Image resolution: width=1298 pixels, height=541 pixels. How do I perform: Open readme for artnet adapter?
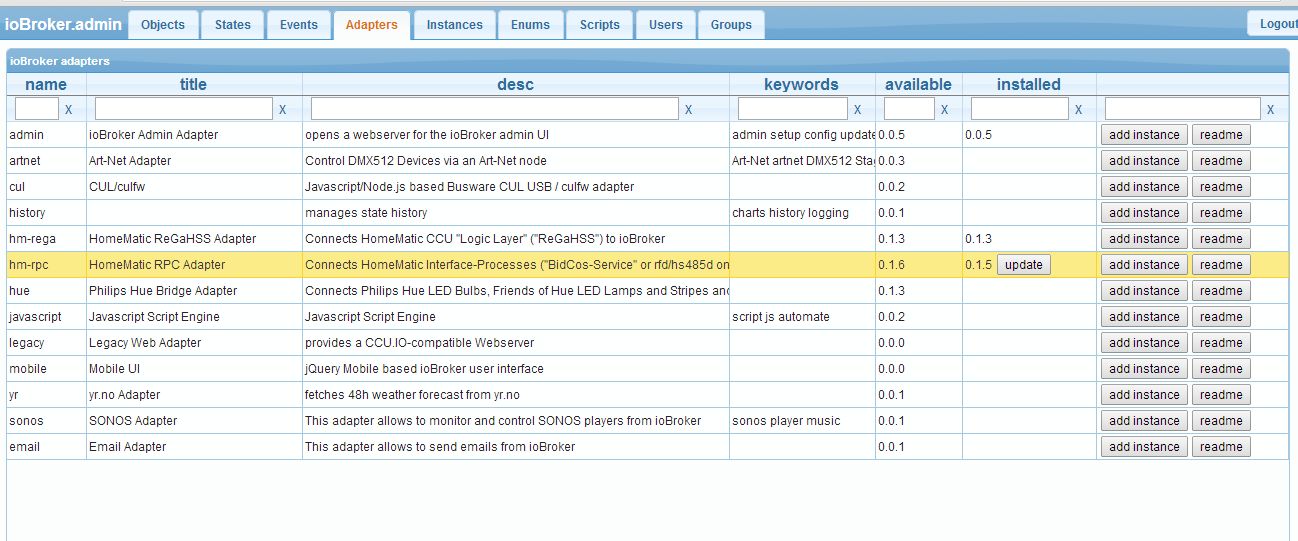coord(1221,161)
